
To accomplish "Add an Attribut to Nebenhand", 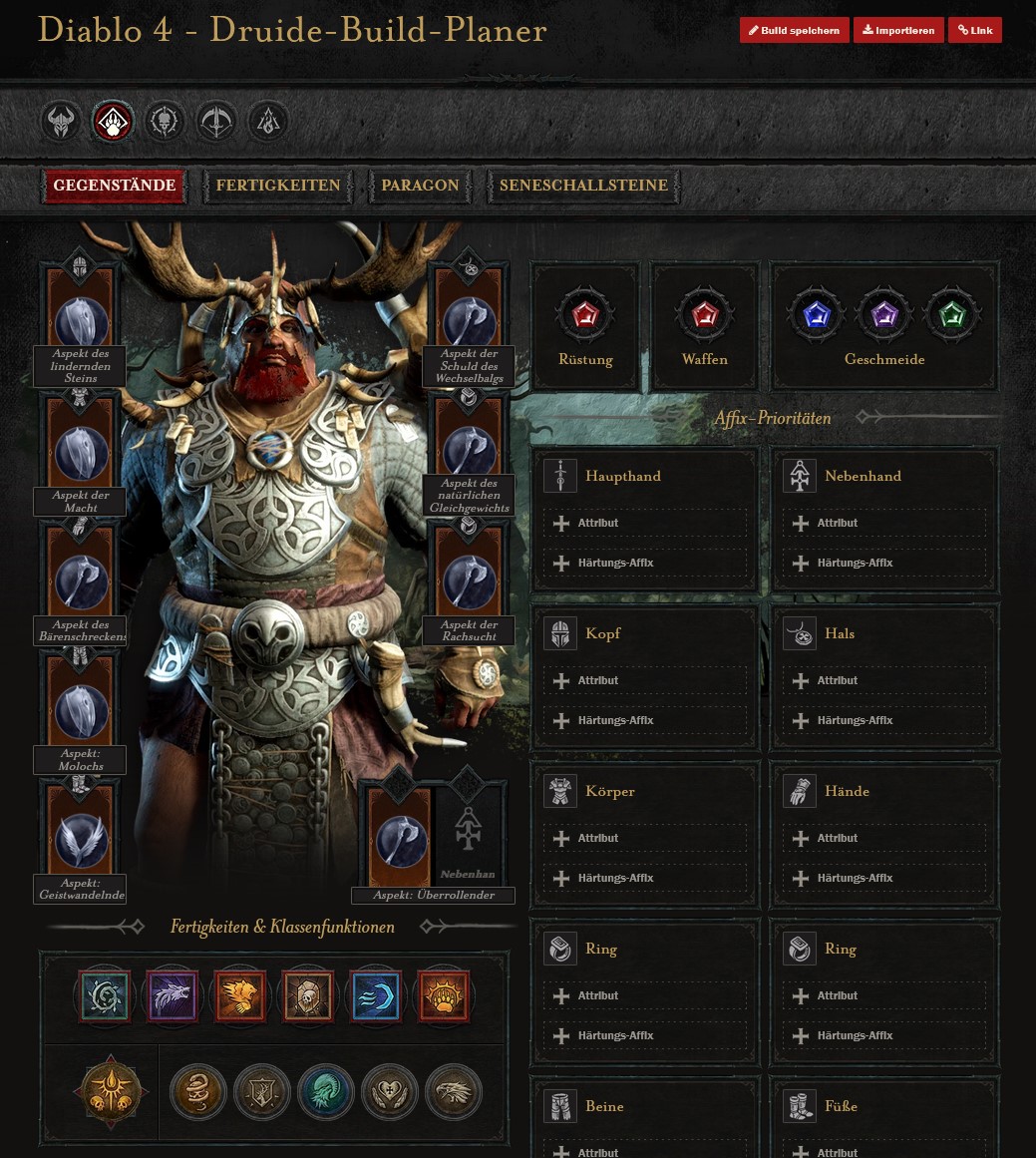I will point(883,523).
